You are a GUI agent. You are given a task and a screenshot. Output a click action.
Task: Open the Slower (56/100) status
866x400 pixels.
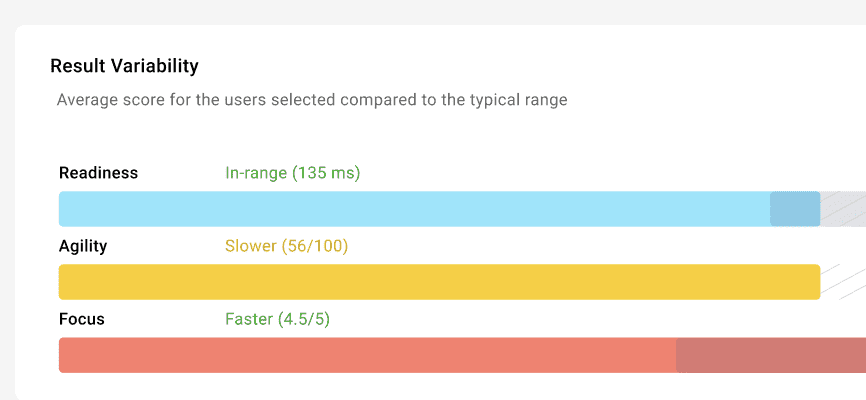click(287, 246)
